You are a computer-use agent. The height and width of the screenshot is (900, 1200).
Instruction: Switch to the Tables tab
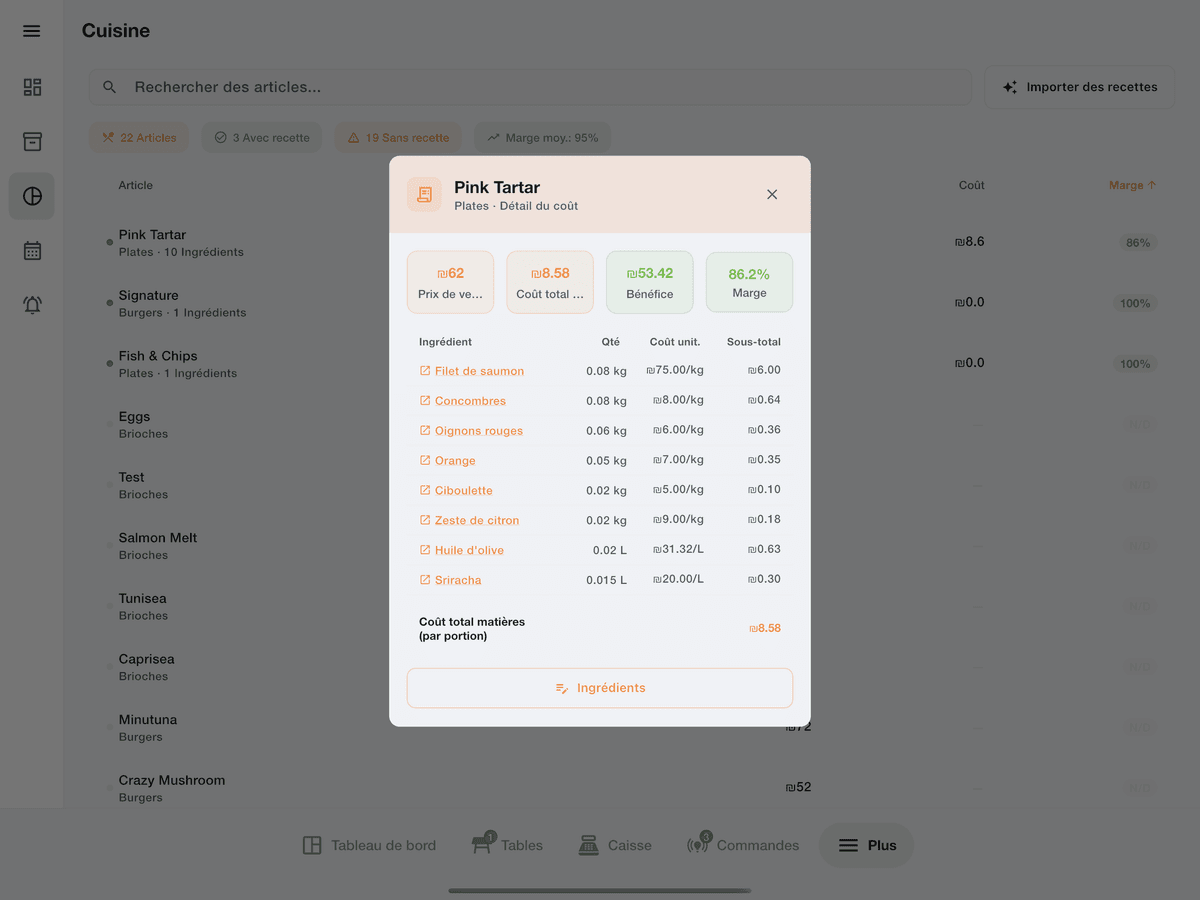point(507,846)
